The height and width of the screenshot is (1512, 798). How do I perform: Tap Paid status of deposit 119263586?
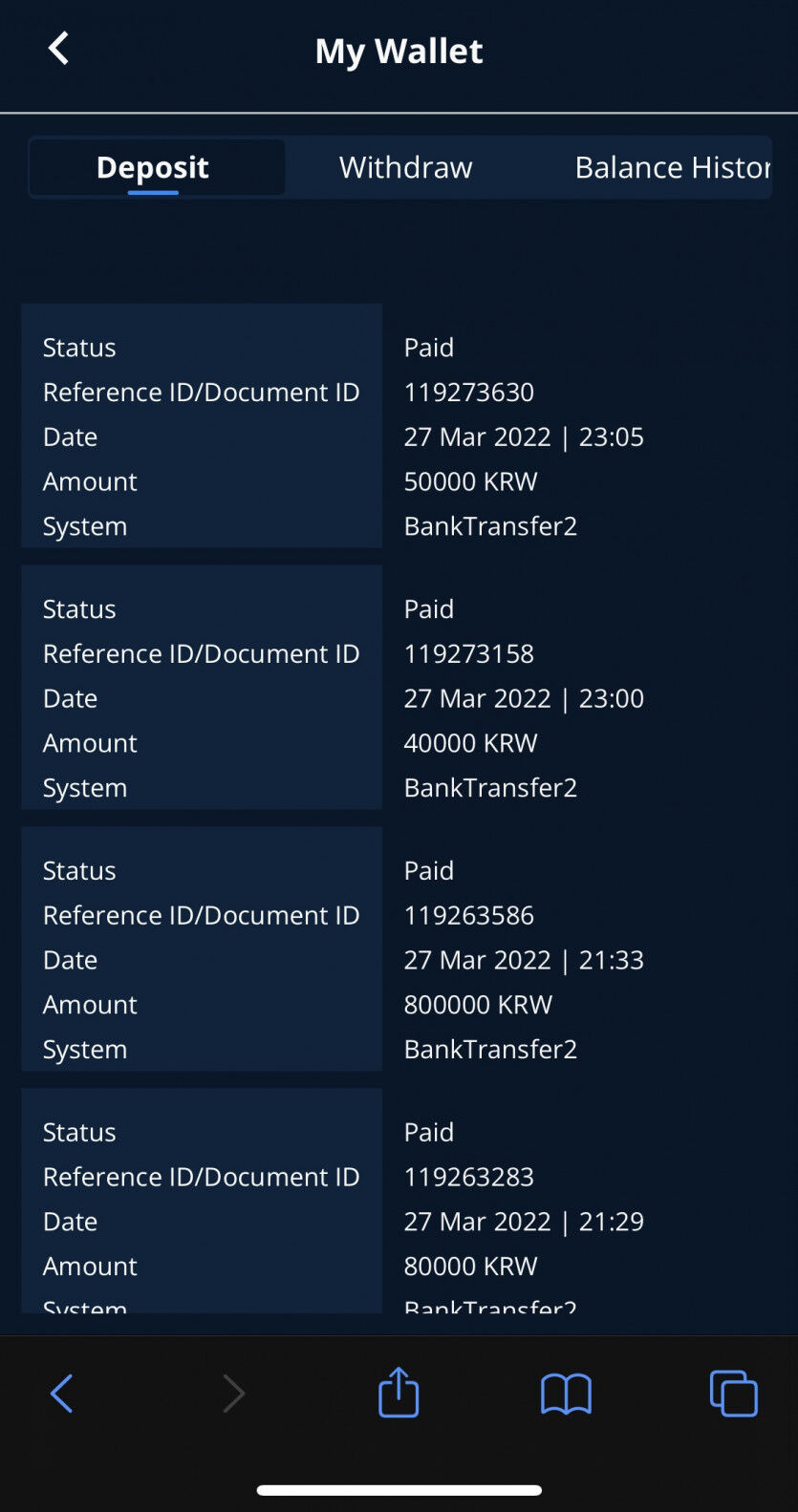click(x=428, y=870)
